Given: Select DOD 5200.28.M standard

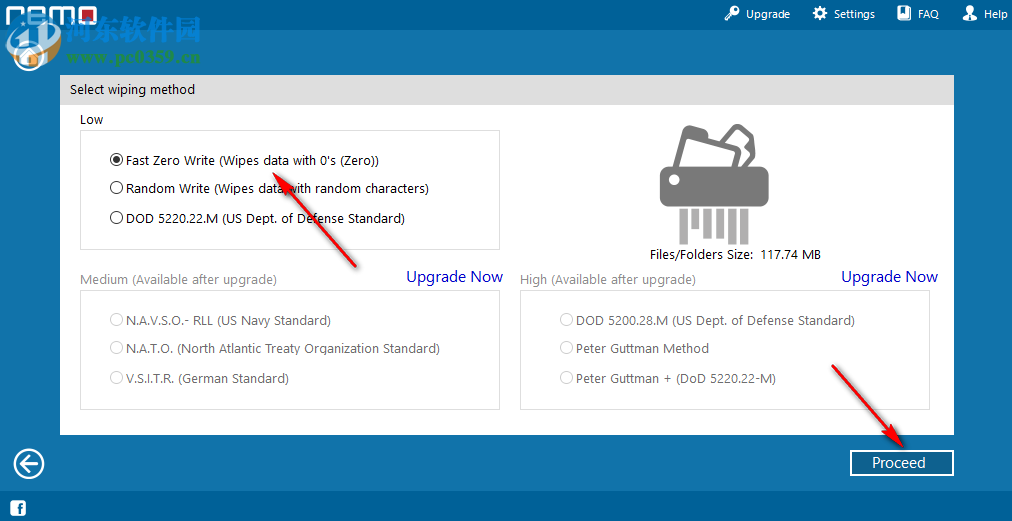Looking at the screenshot, I should click(x=707, y=320).
